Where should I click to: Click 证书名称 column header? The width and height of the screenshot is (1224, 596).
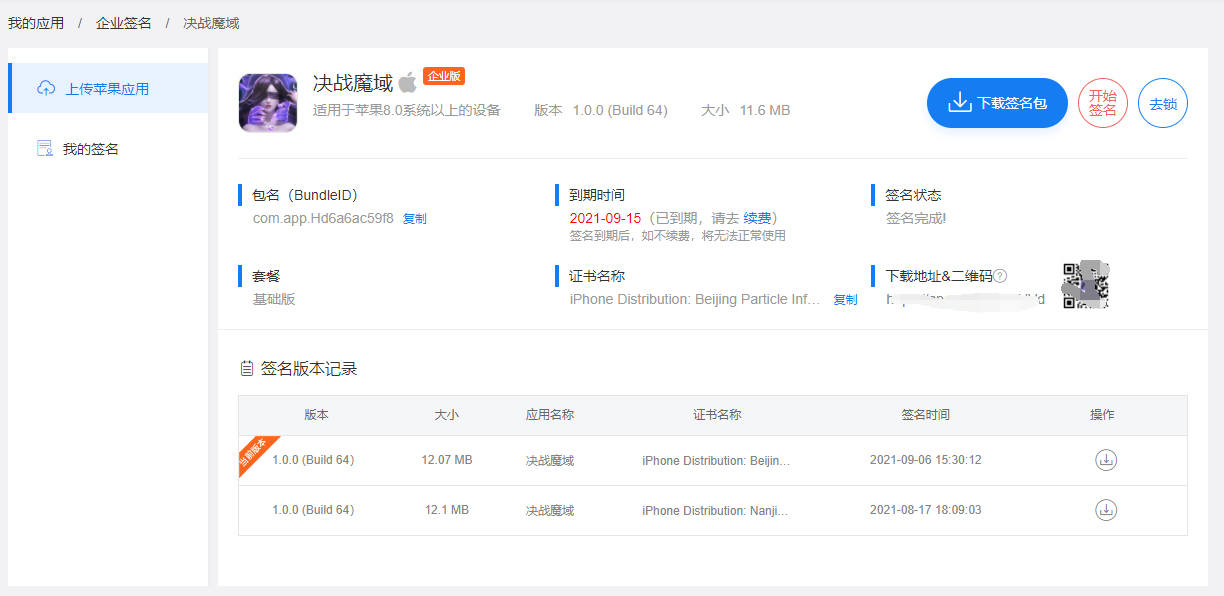(x=717, y=414)
